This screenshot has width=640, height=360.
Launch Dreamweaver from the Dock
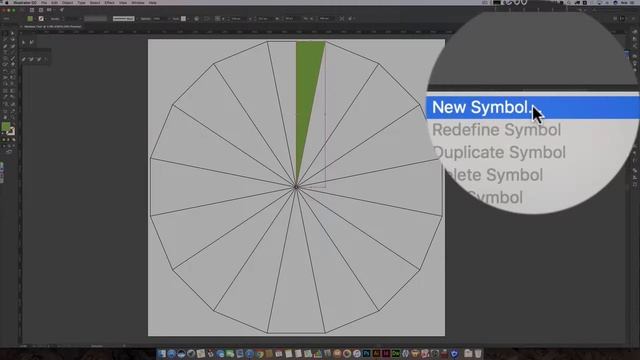396,353
